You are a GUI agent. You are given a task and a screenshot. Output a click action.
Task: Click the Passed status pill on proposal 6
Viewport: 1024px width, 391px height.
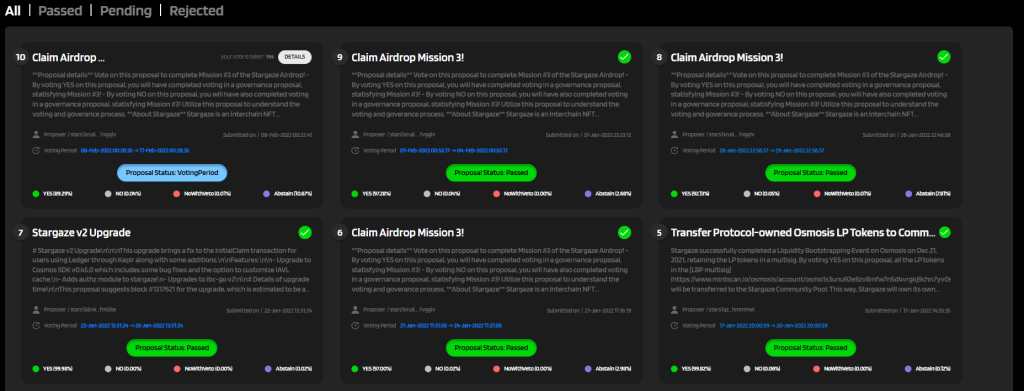pos(491,347)
